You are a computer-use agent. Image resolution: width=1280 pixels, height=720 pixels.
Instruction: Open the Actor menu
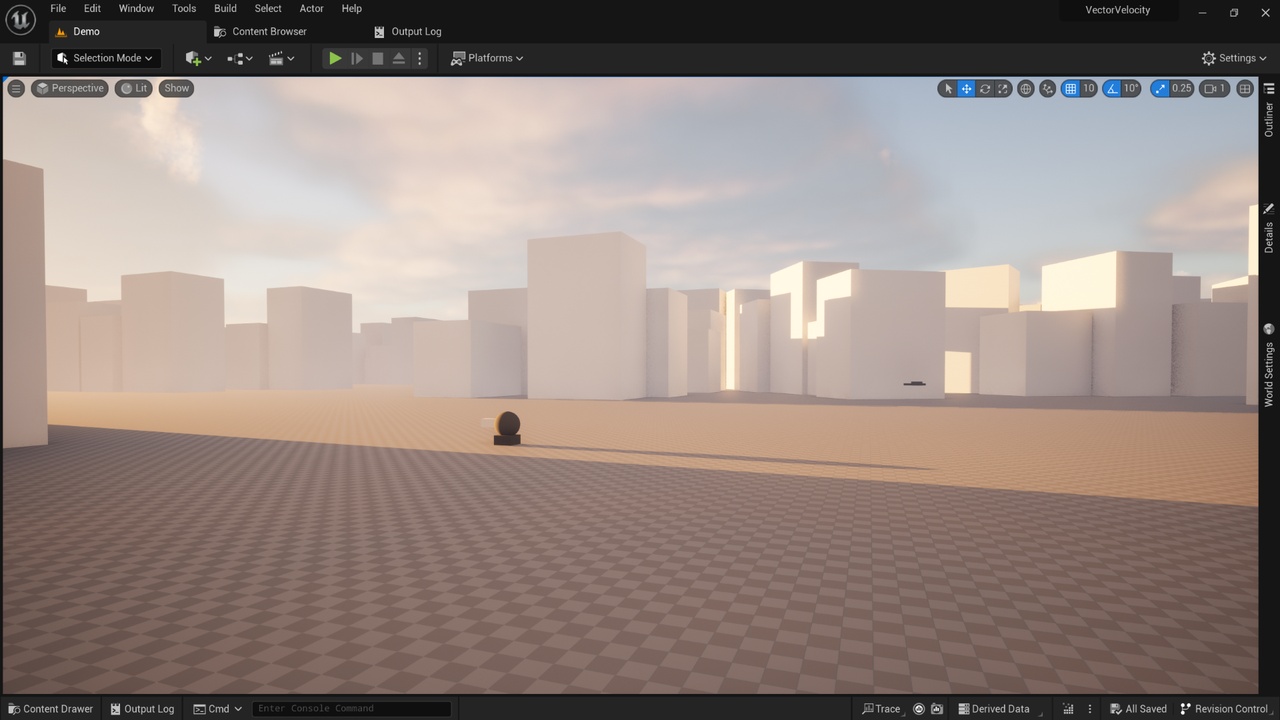(311, 8)
